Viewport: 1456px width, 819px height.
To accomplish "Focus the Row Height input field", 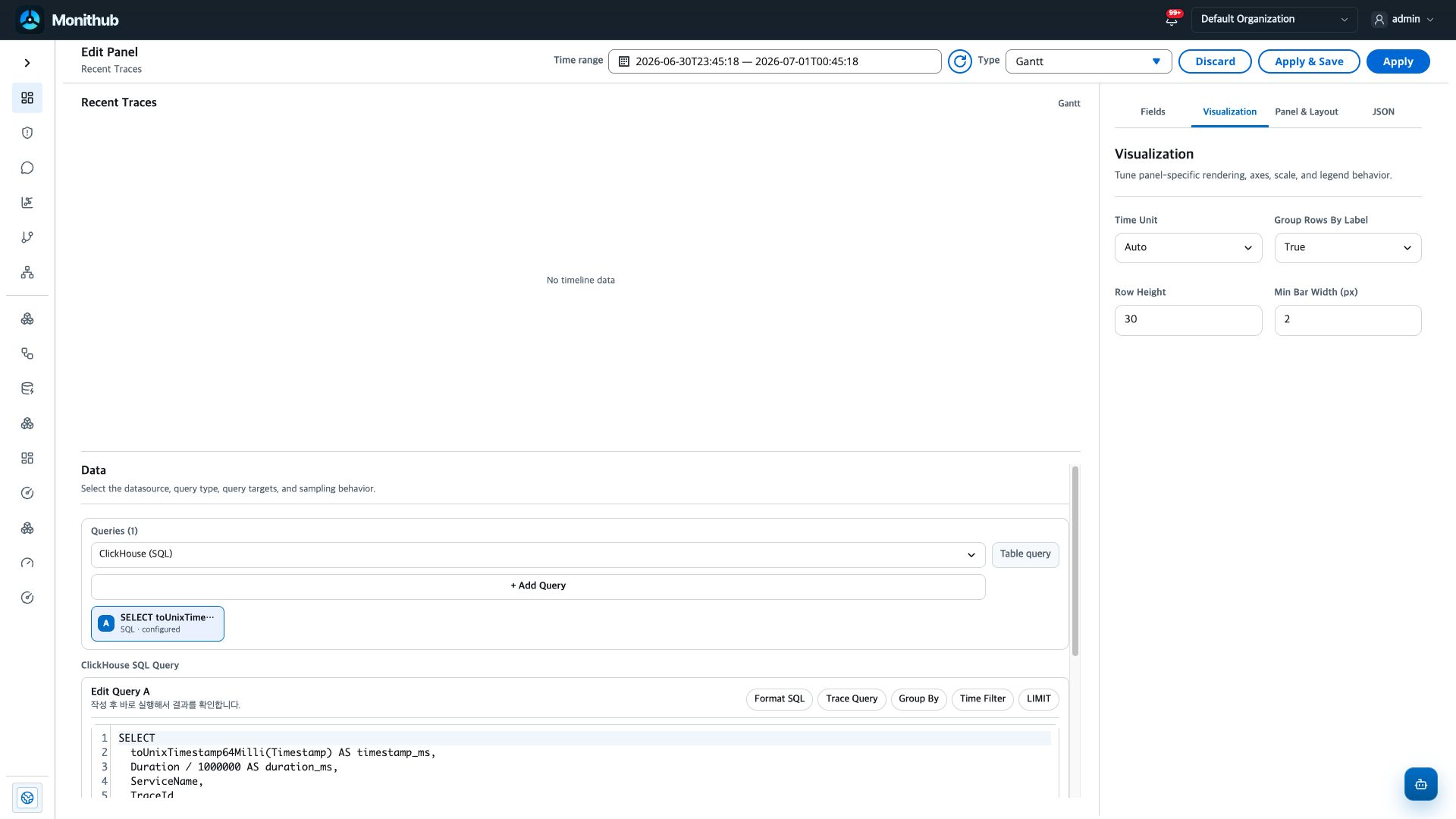I will click(x=1188, y=320).
